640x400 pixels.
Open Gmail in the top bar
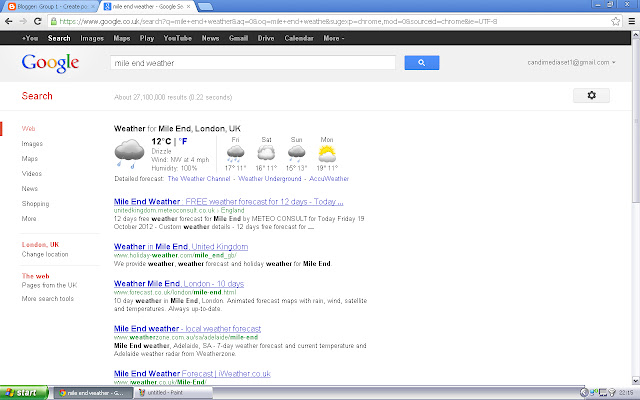pos(238,38)
